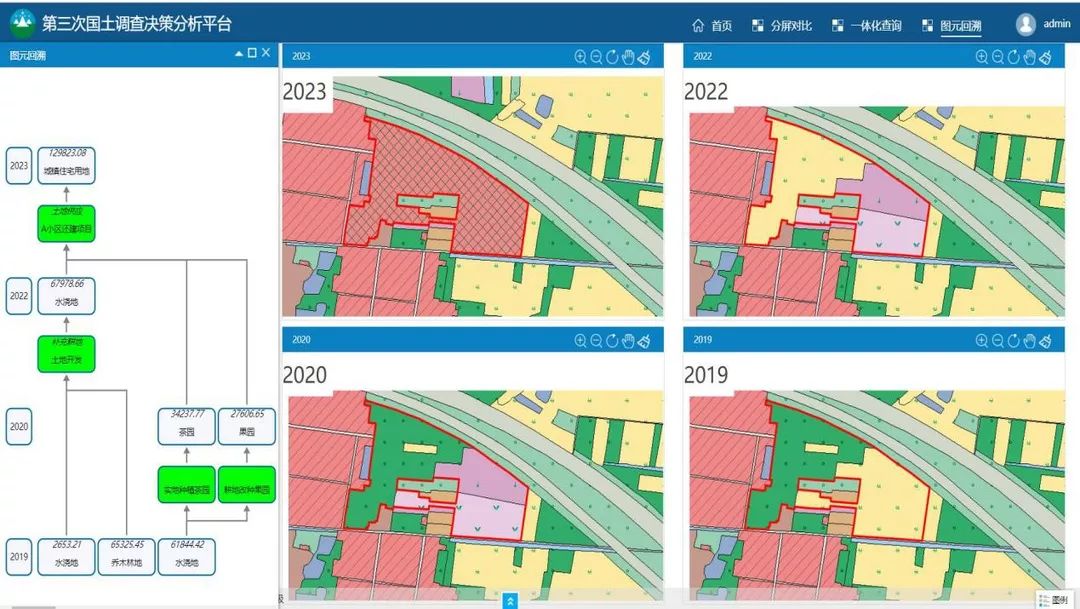Zoom out on the 2020 map panel

(596, 340)
